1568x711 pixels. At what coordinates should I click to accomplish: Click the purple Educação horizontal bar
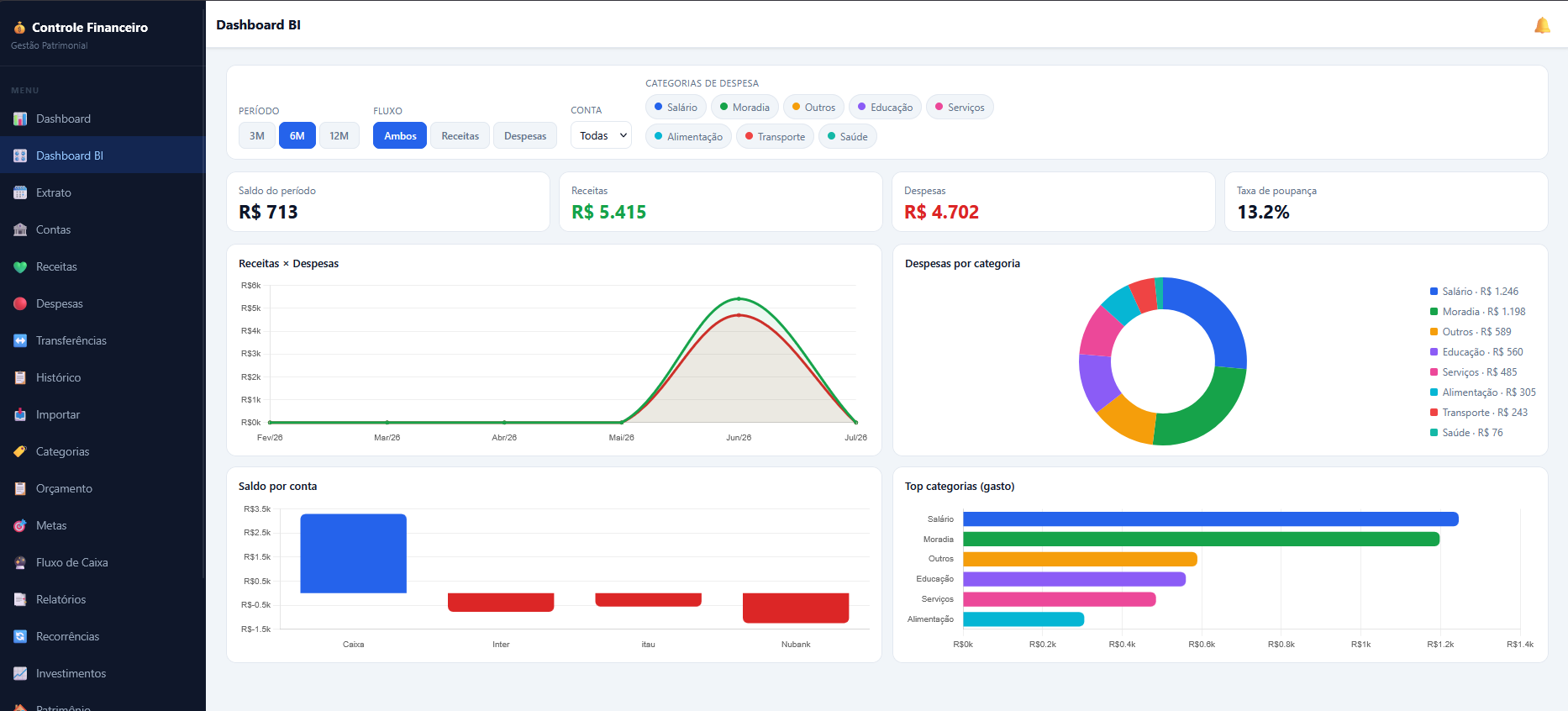click(x=1074, y=579)
